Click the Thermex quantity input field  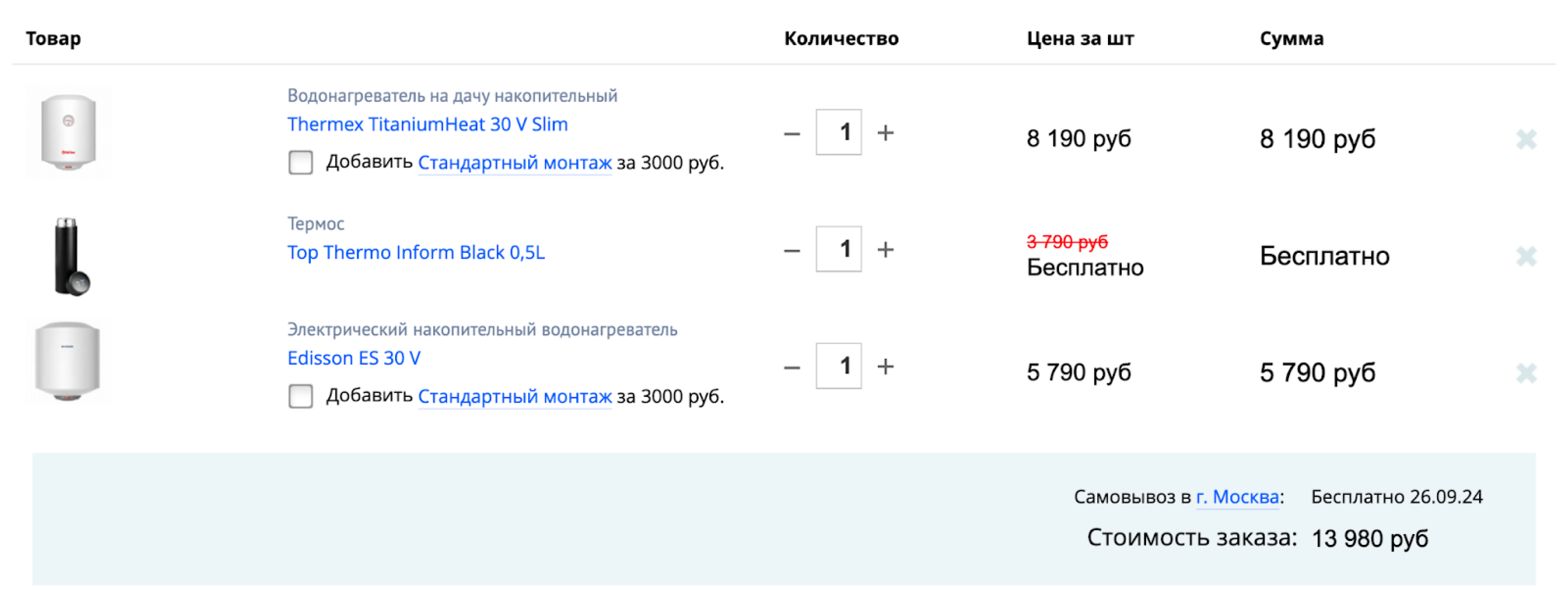point(839,132)
